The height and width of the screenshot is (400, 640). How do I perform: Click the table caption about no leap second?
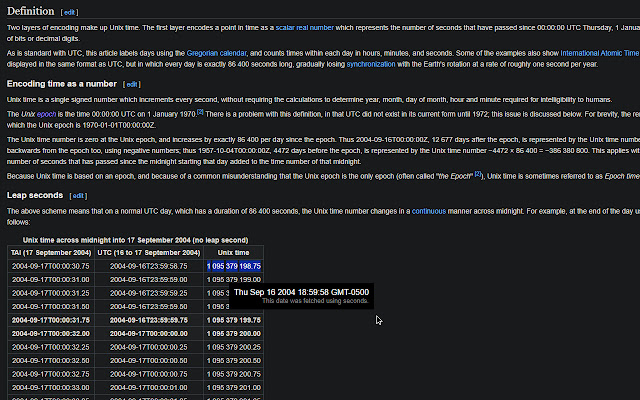[135, 240]
